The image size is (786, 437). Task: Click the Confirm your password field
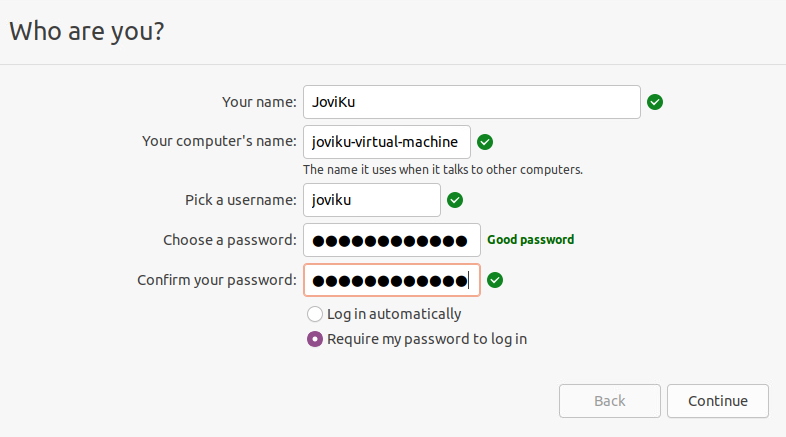392,280
